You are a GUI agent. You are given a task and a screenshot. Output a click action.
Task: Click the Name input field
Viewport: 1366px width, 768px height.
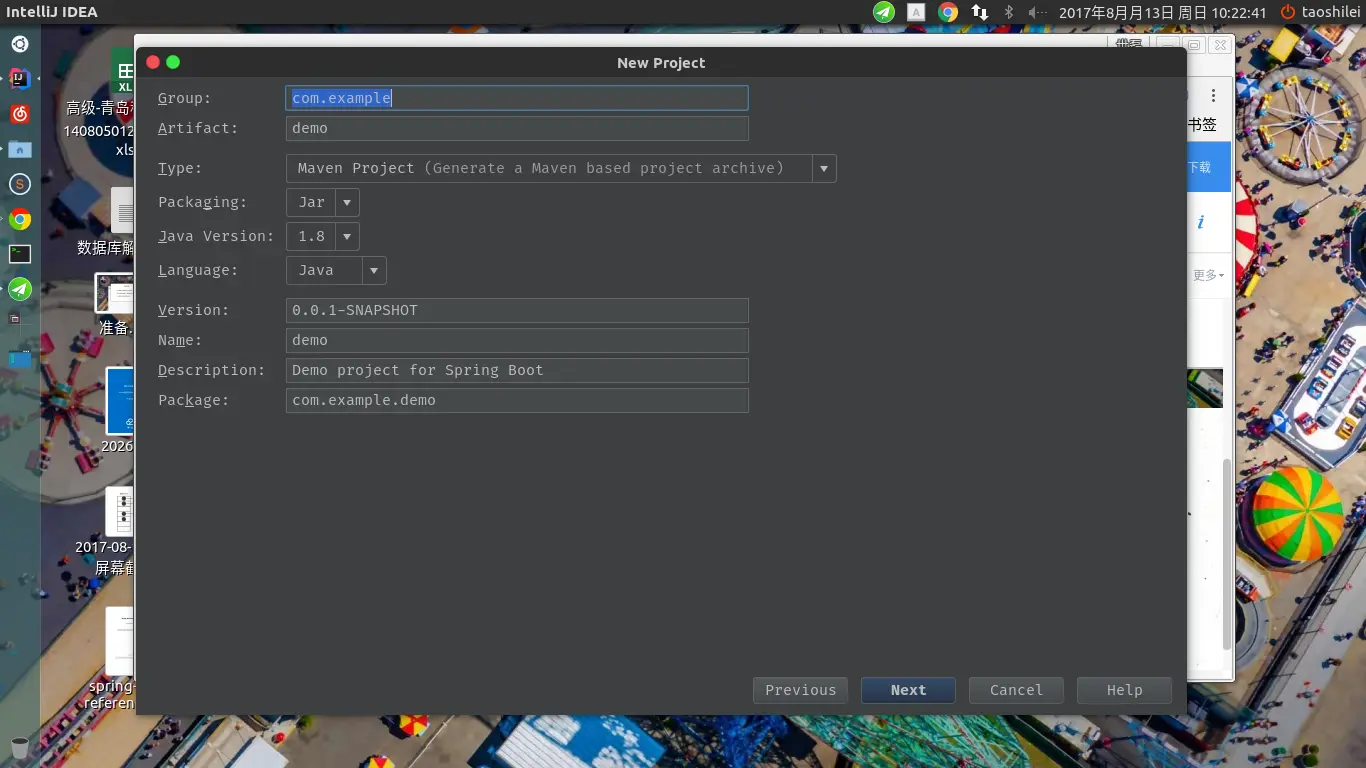(517, 340)
